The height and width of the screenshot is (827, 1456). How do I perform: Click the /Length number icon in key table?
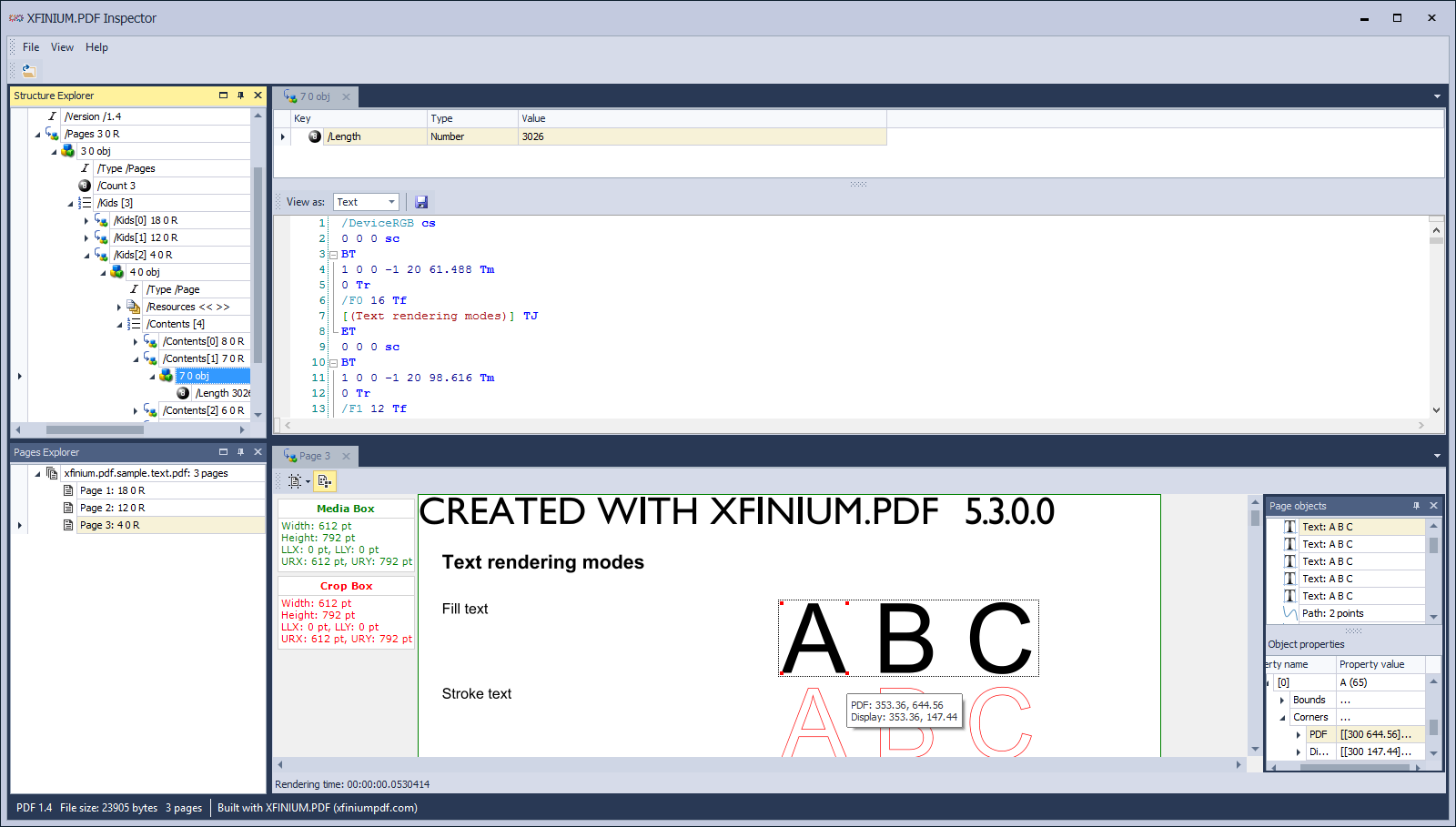315,136
